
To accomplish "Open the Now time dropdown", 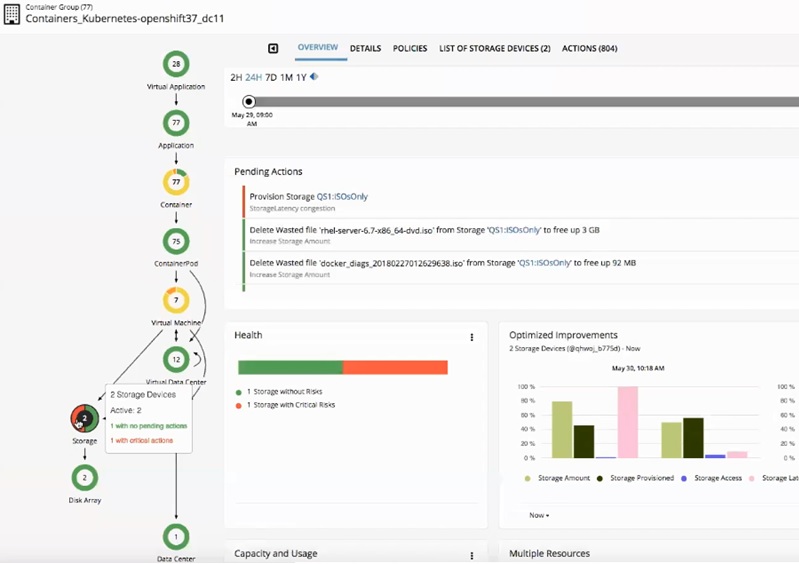I will (x=539, y=516).
